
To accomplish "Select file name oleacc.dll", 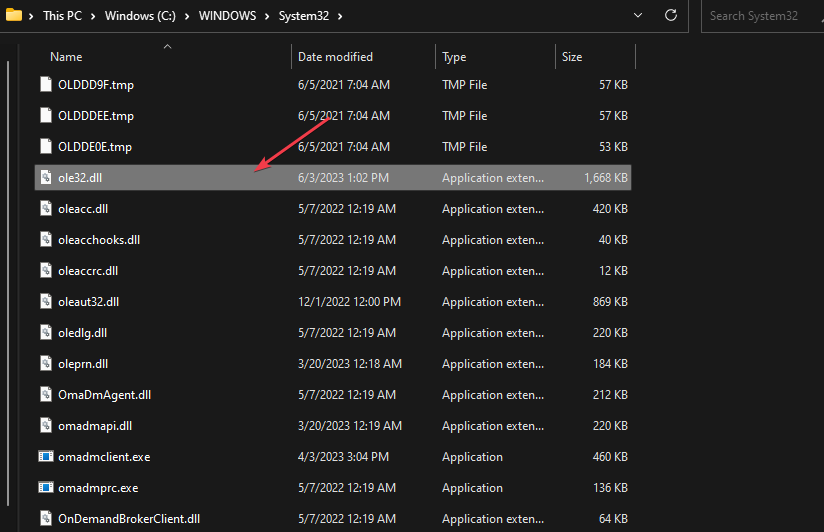I will pos(83,209).
